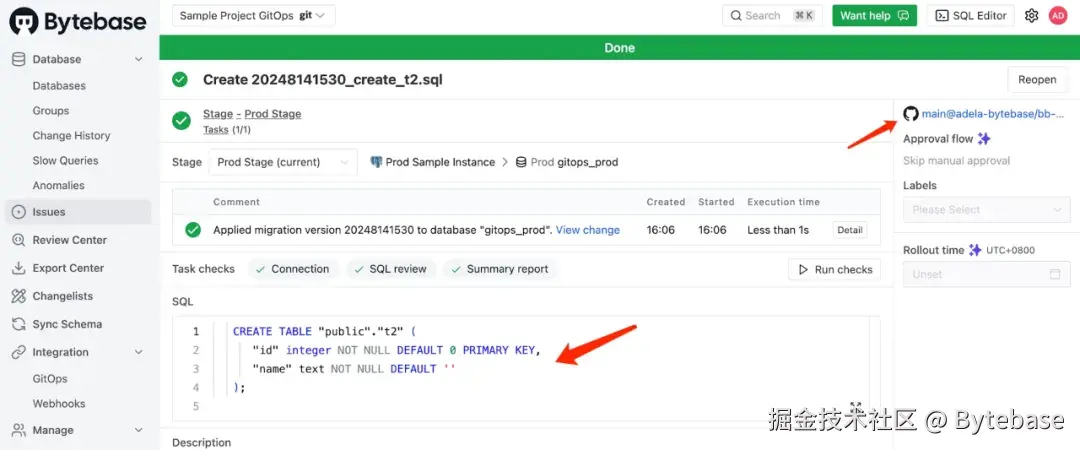
Task: Click Skip manual approval text
Action: (956, 161)
